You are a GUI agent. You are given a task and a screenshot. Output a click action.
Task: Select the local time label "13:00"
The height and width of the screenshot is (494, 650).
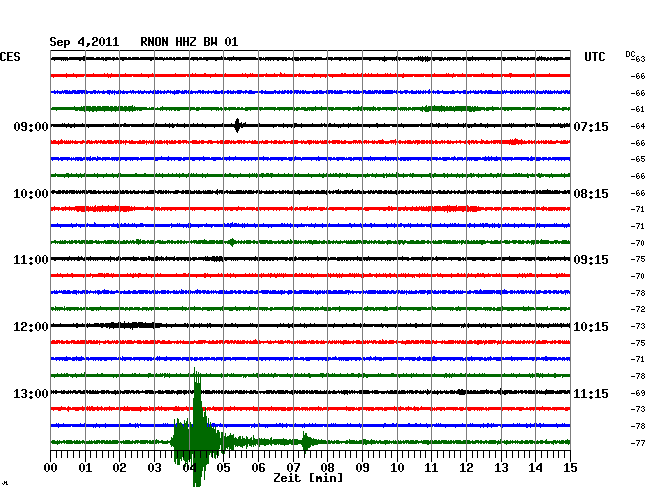coord(31,393)
